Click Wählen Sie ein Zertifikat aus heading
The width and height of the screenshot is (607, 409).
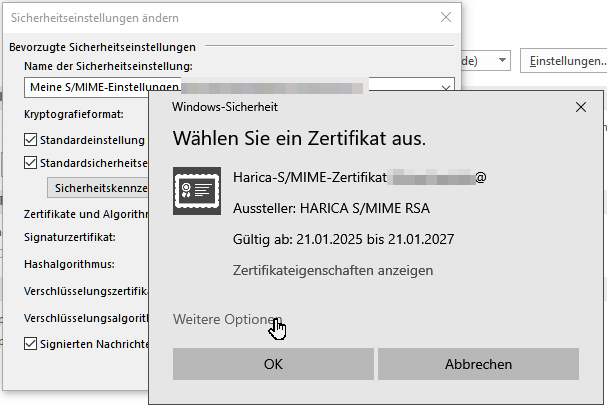pyautogui.click(x=299, y=138)
